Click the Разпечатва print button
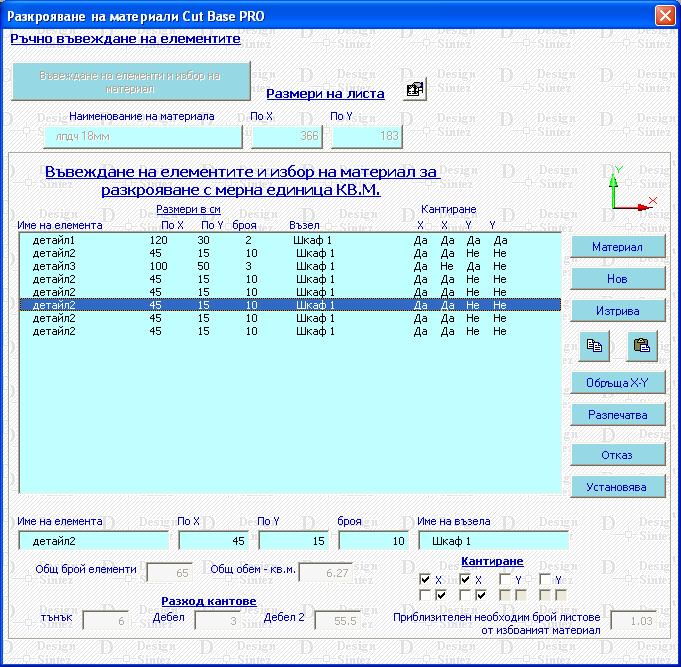 tap(618, 415)
